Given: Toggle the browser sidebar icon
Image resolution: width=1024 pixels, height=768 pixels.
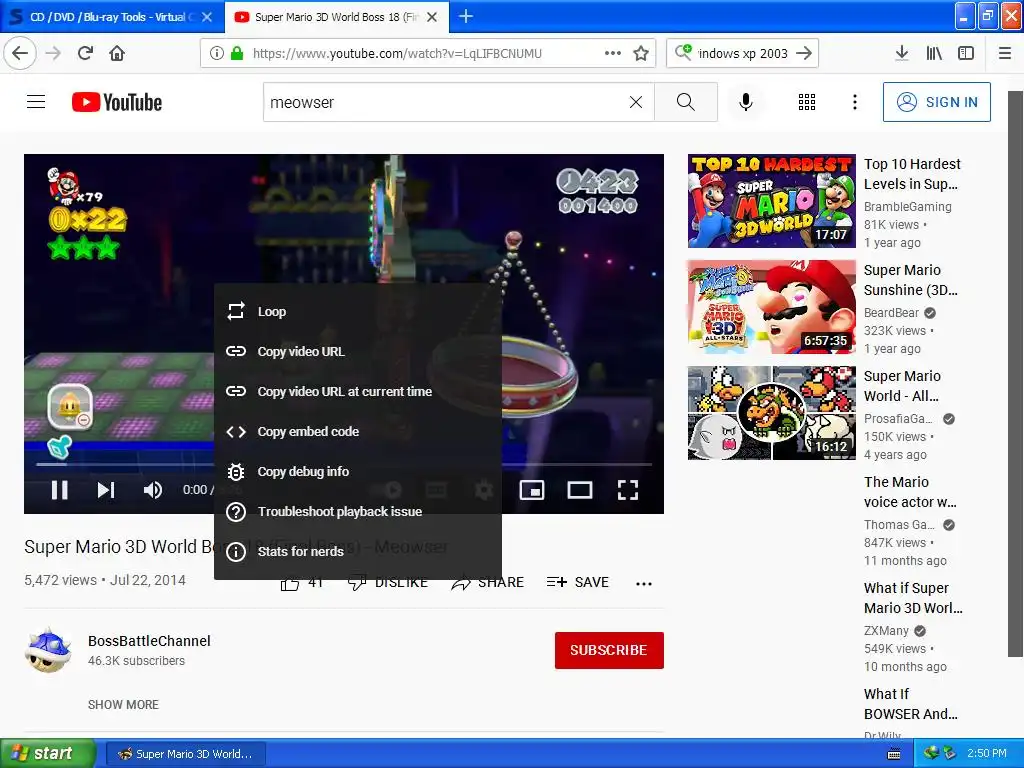Looking at the screenshot, I should (x=966, y=53).
